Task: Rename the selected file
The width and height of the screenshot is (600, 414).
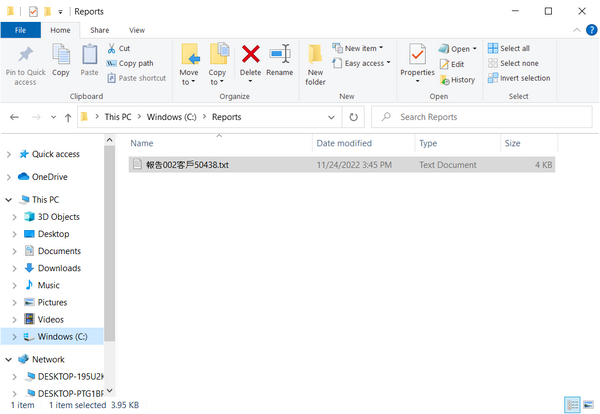Action: point(280,60)
